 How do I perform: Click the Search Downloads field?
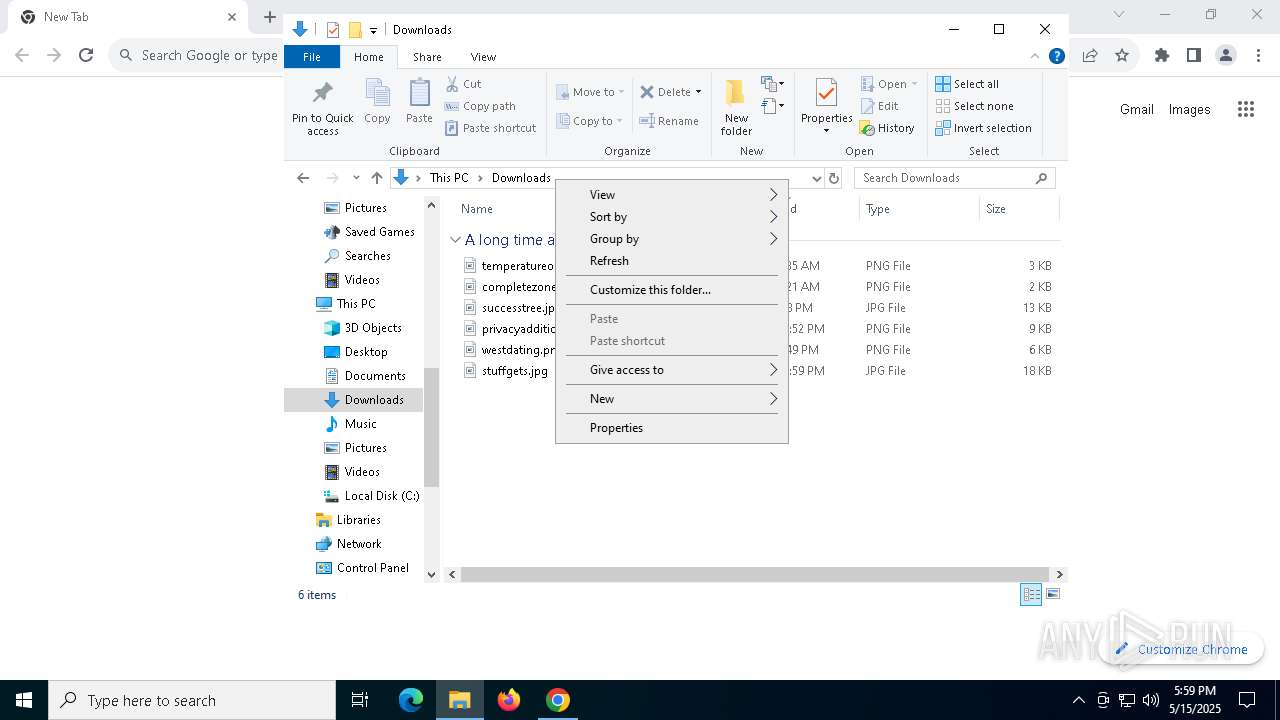pos(954,178)
